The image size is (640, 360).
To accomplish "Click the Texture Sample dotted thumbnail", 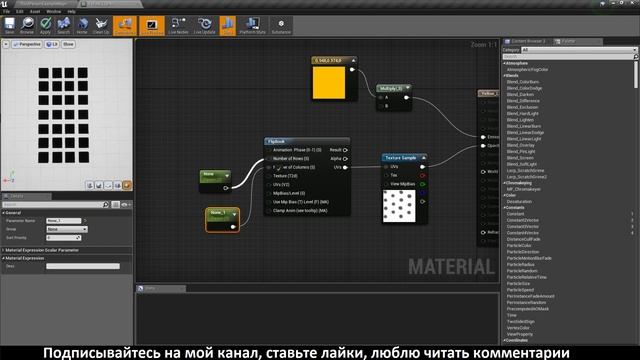I will 399,206.
